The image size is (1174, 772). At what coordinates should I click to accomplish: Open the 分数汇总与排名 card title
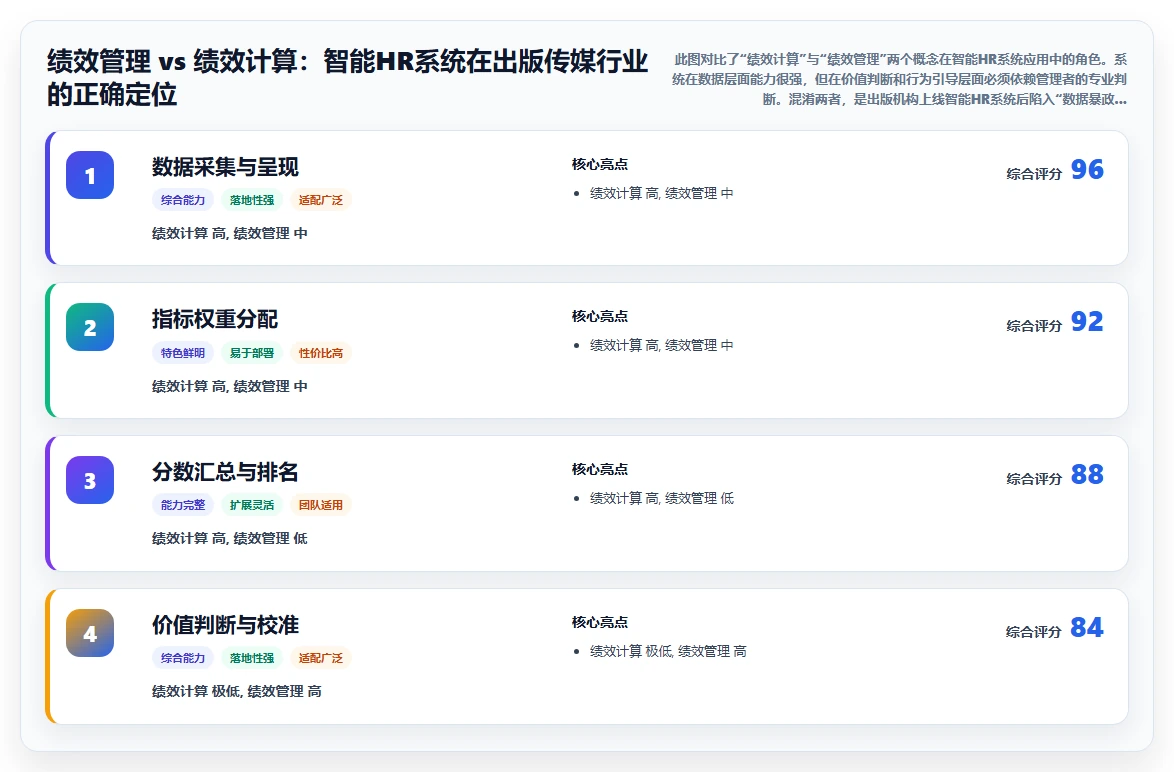pos(225,472)
